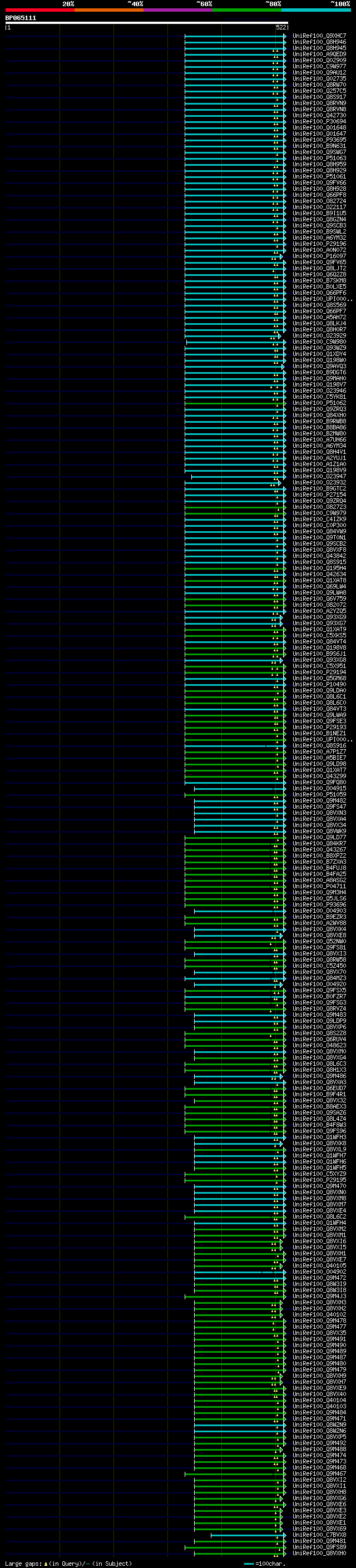Select the UniRef100_A6YM32 label
356x1568 pixels.
click(319, 238)
